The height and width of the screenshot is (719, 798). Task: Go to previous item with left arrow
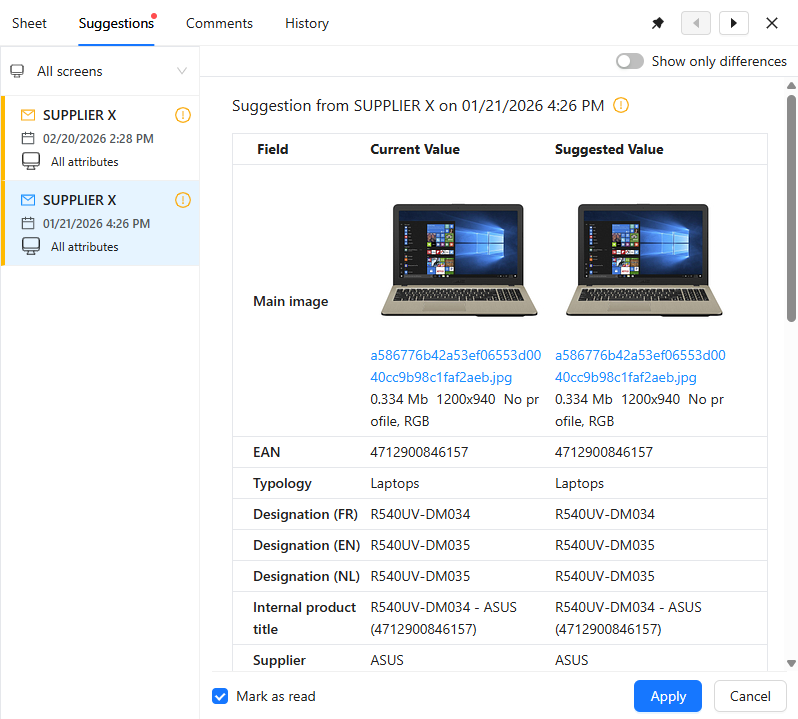tap(696, 23)
